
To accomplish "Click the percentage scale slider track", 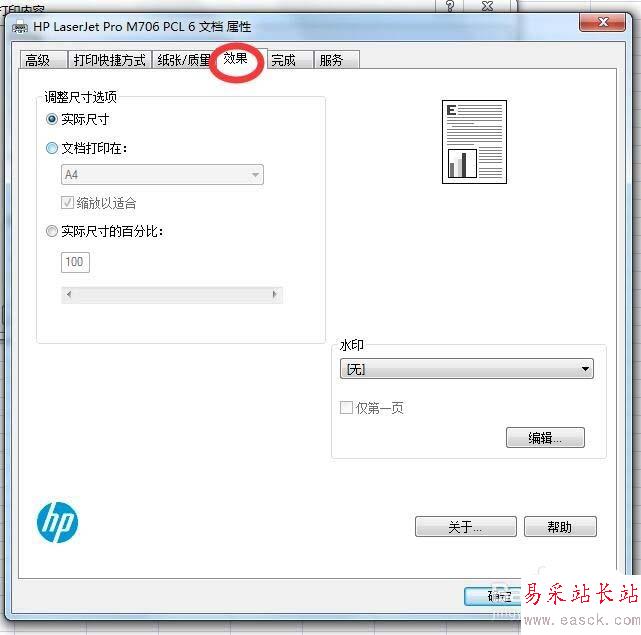I will coord(172,294).
